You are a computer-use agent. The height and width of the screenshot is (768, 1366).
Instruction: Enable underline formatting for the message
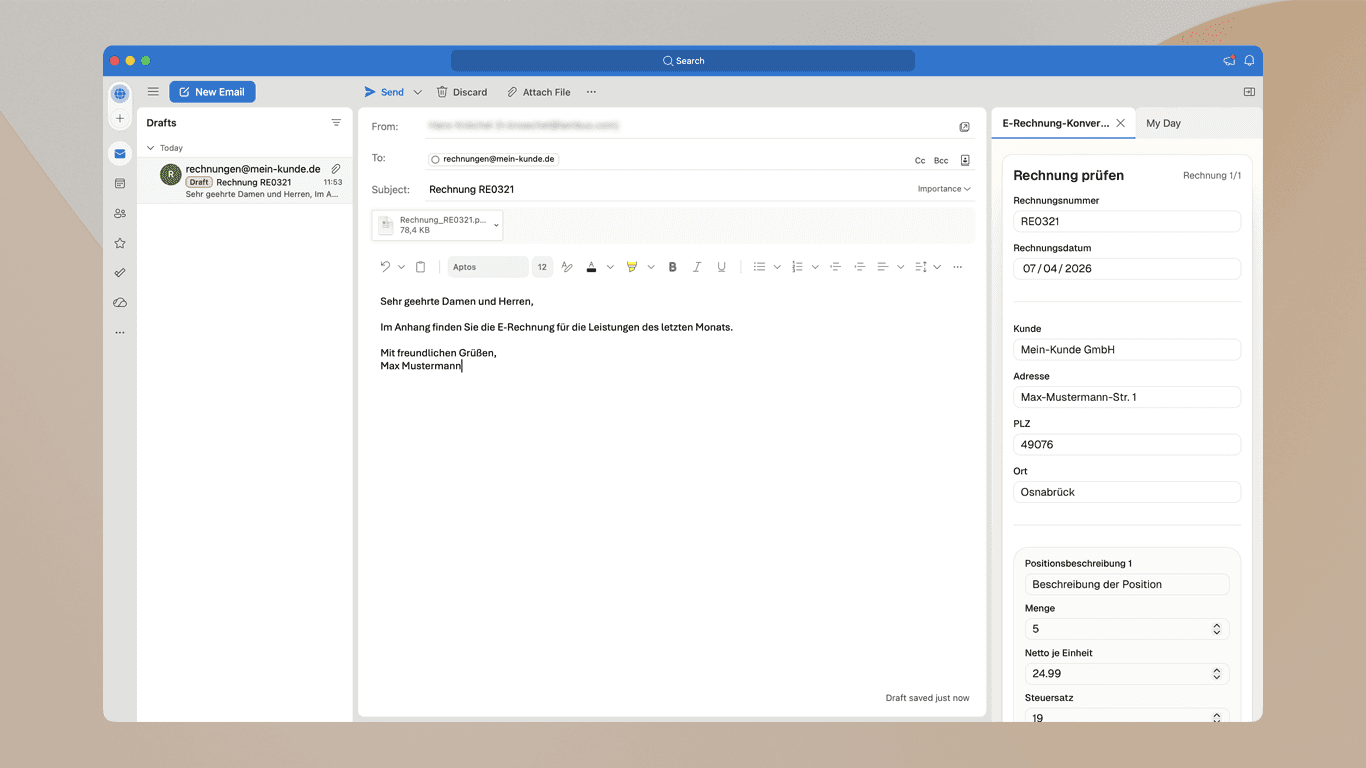[x=721, y=266]
